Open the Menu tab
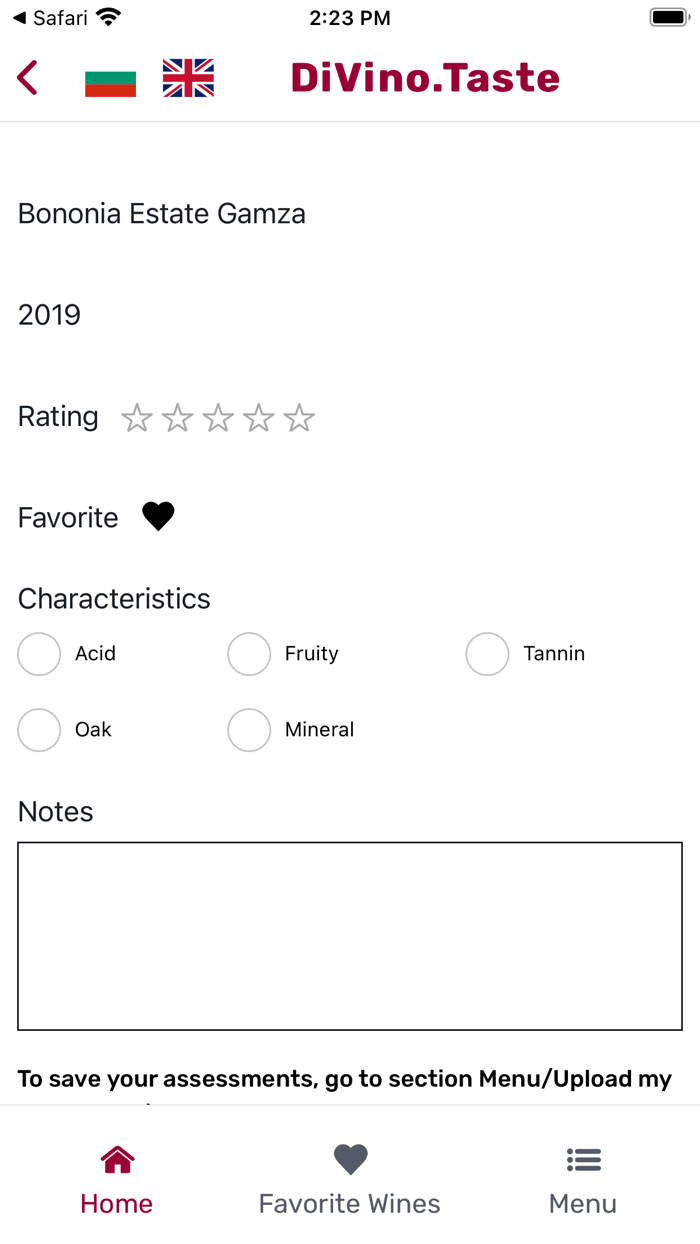This screenshot has height=1244, width=700. pos(583,1180)
